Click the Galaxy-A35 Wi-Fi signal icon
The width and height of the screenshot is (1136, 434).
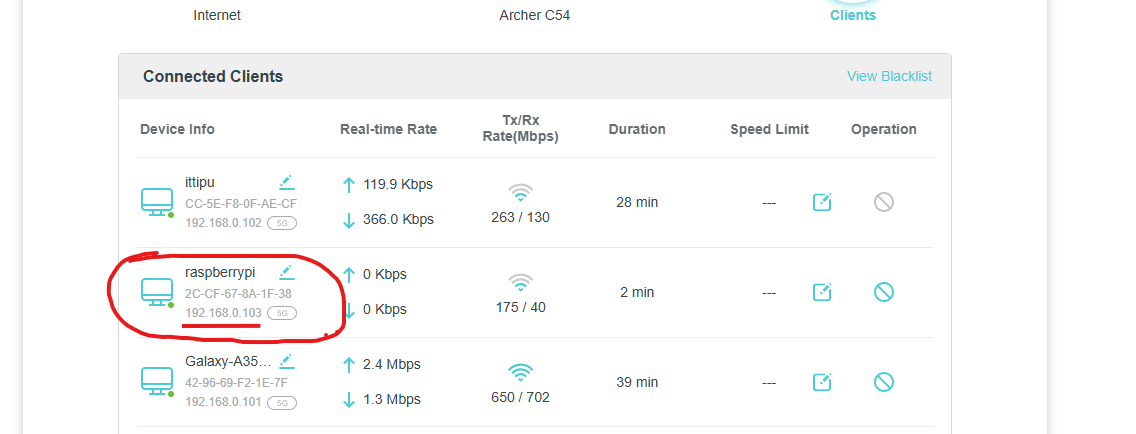pyautogui.click(x=520, y=372)
